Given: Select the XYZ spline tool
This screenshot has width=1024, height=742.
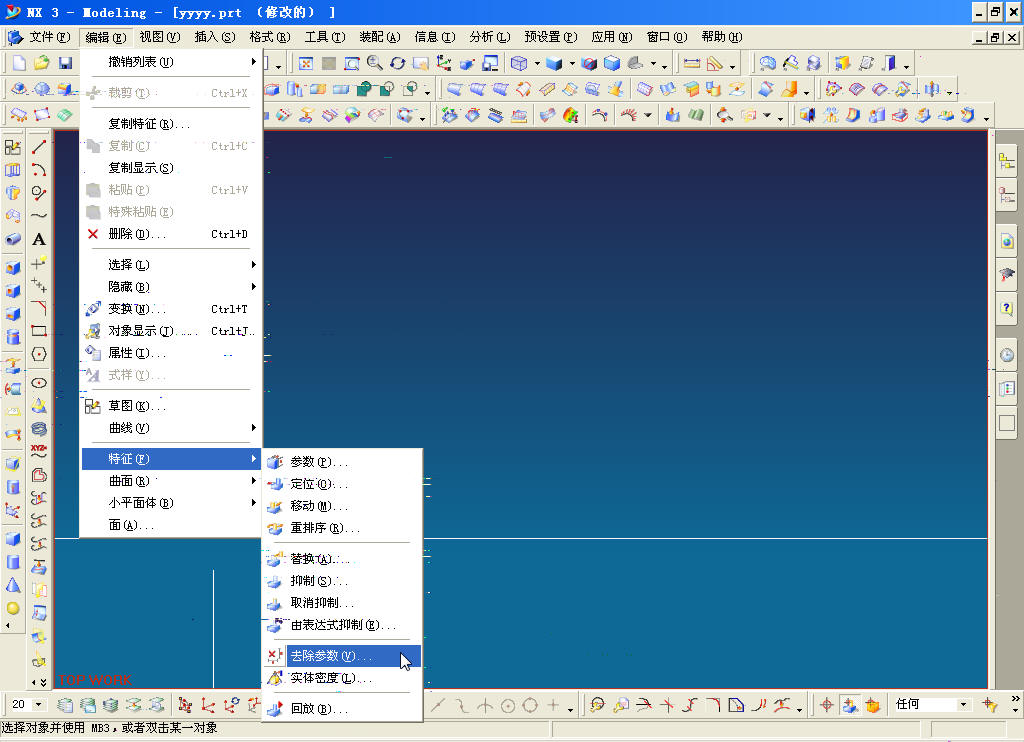Looking at the screenshot, I should pyautogui.click(x=39, y=451).
